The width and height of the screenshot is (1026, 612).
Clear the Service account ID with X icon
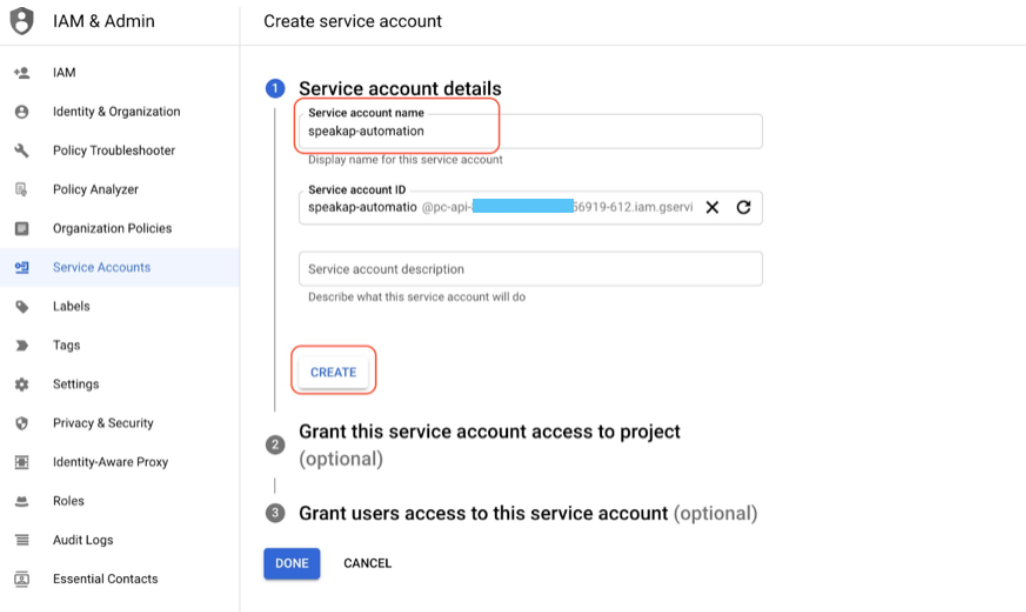(712, 207)
